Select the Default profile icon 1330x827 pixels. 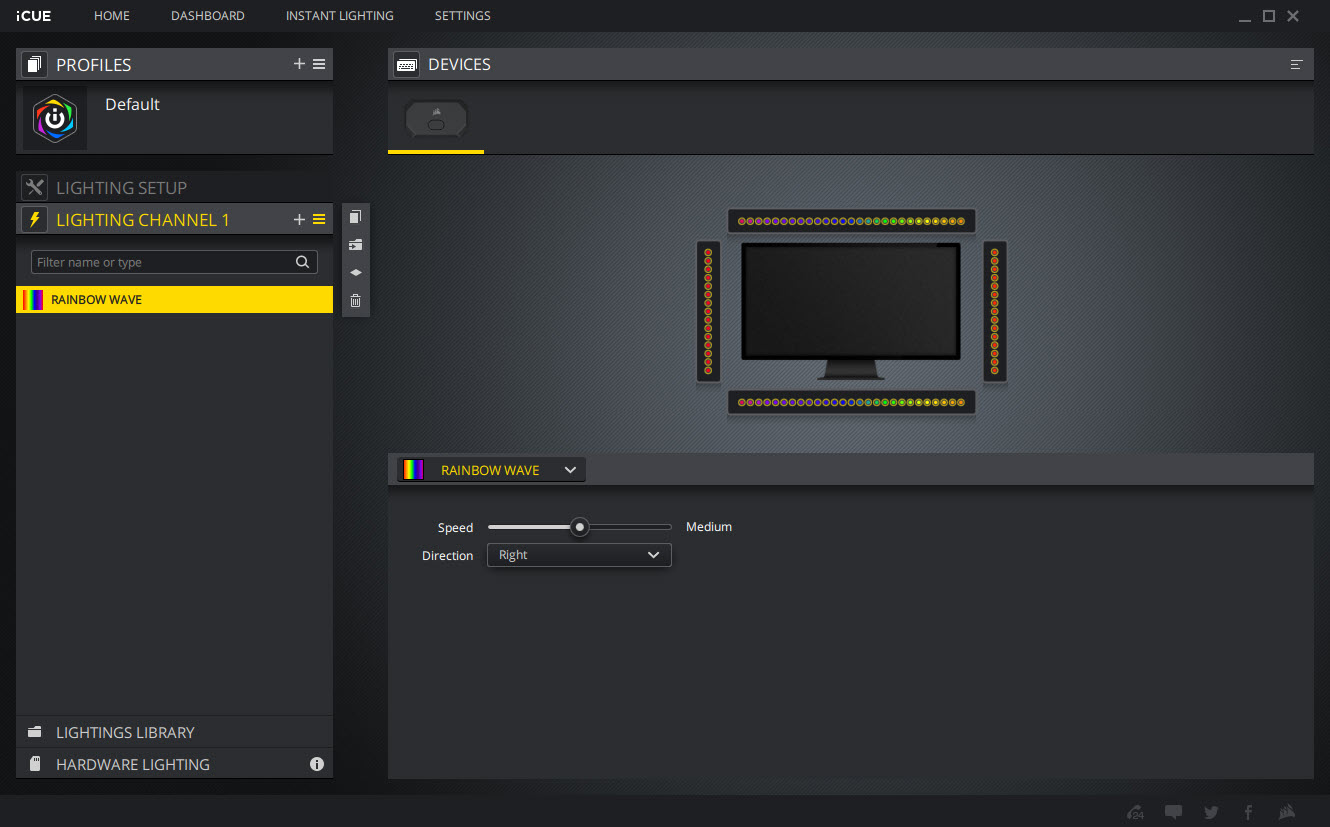point(55,118)
